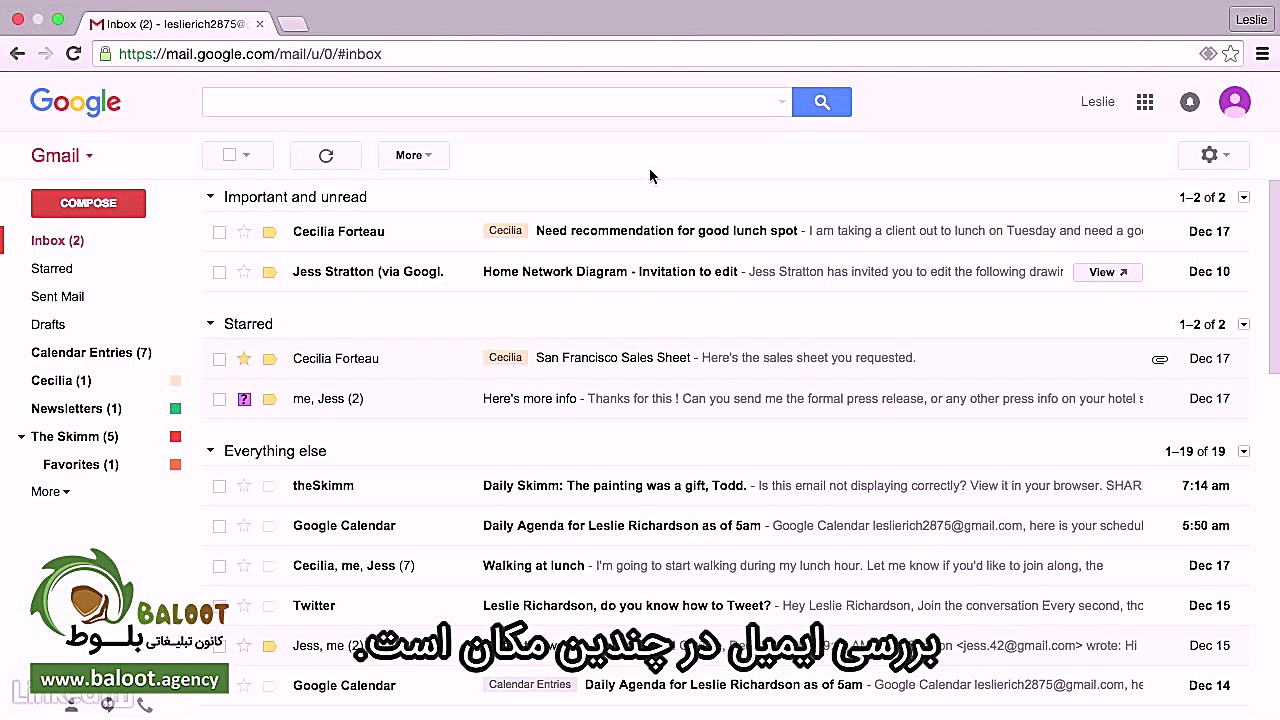Switch to the Inbox browser tab

(170, 23)
